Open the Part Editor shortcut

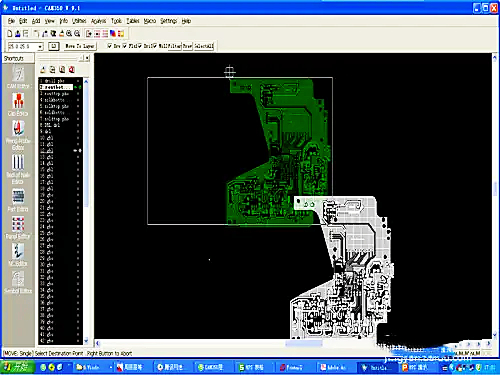tap(18, 200)
